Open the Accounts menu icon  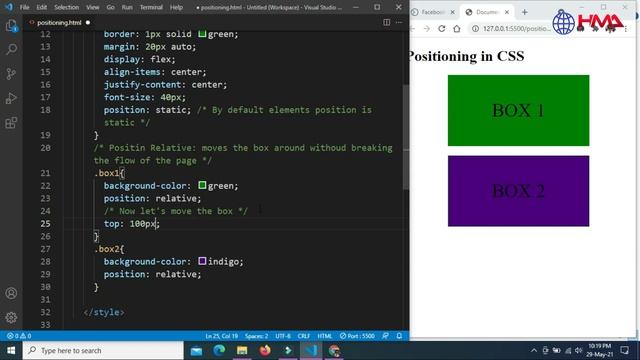point(11,293)
